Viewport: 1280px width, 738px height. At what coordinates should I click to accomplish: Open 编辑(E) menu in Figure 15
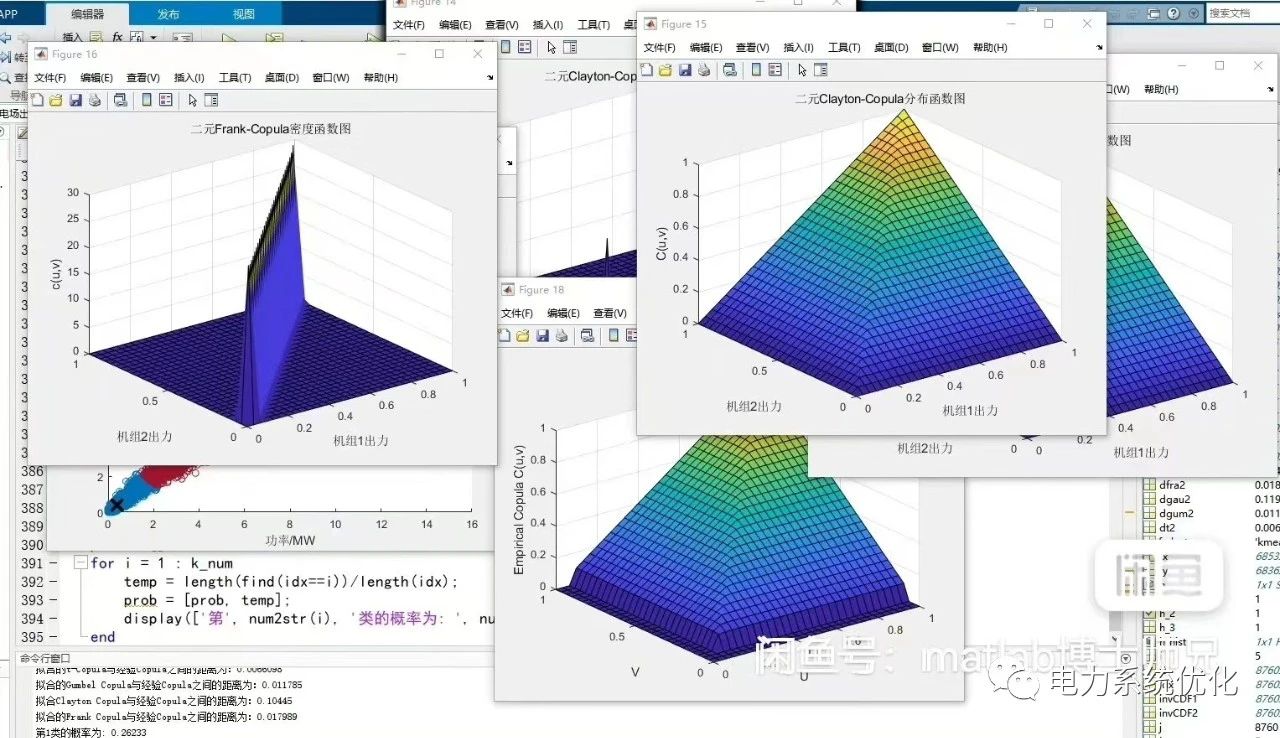pyautogui.click(x=706, y=48)
